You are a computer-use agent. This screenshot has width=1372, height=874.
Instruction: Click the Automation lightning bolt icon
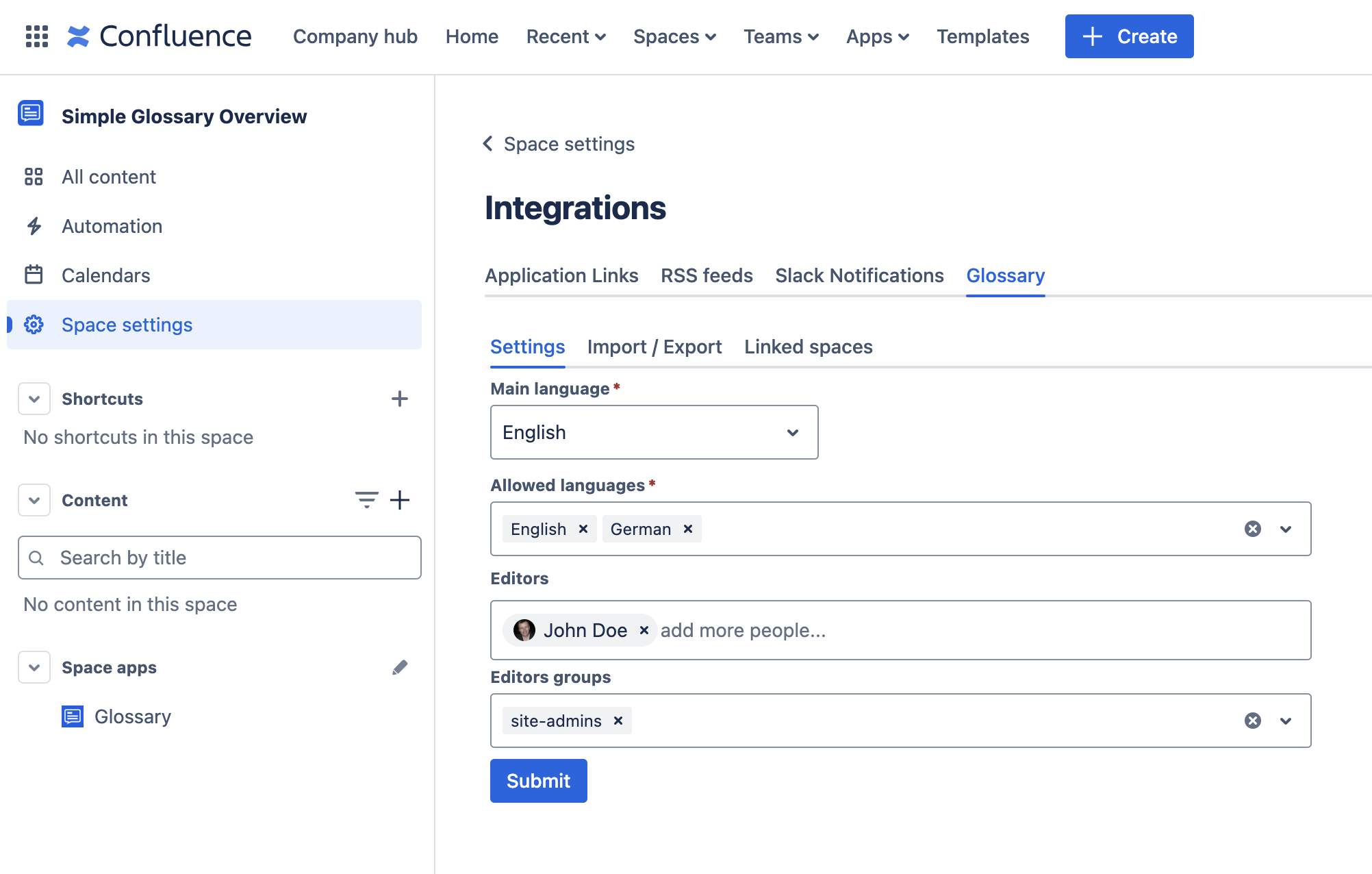(33, 226)
